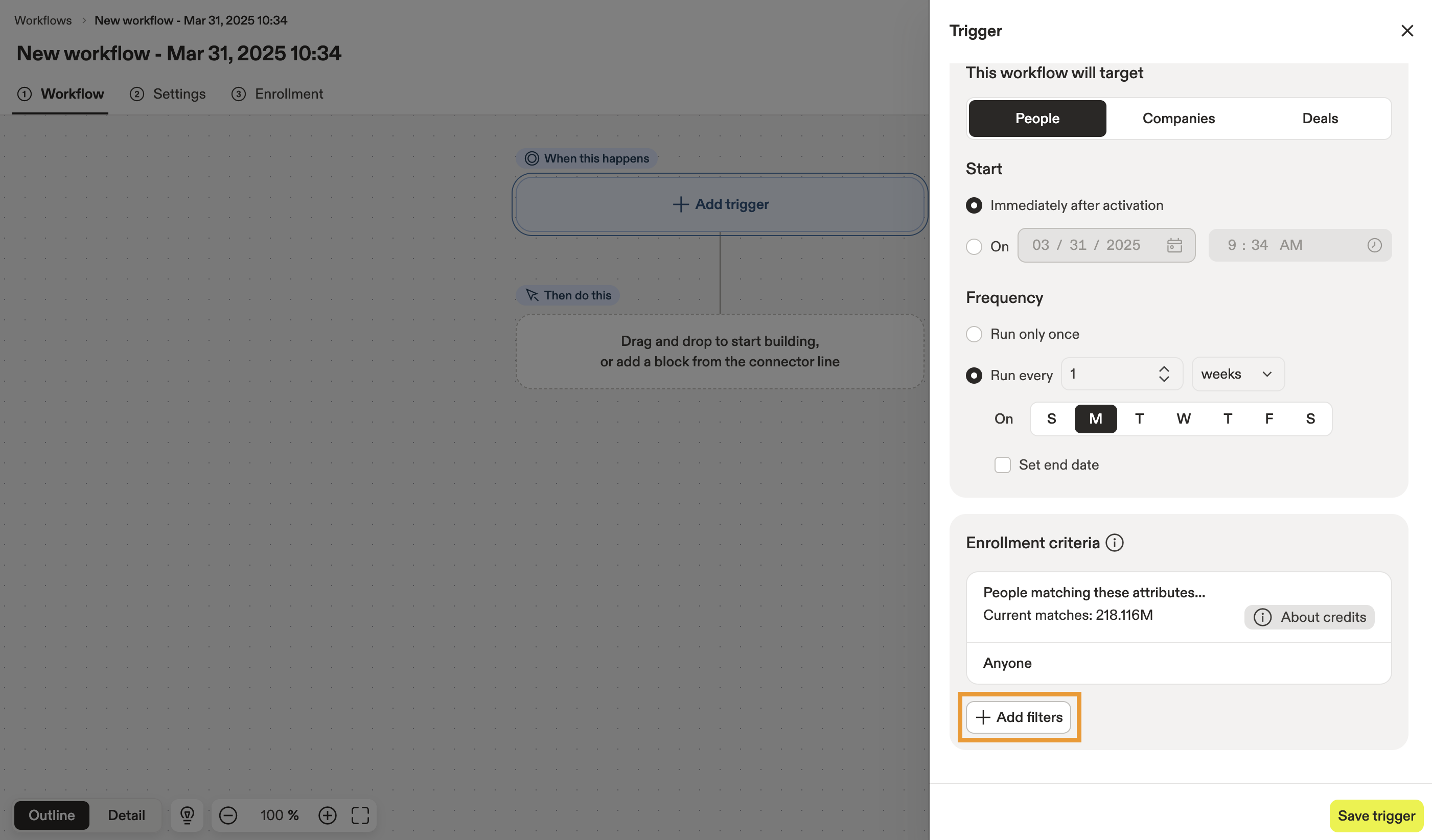This screenshot has width=1432, height=840.
Task: Click Enrollment criteria info icon
Action: pyautogui.click(x=1114, y=543)
